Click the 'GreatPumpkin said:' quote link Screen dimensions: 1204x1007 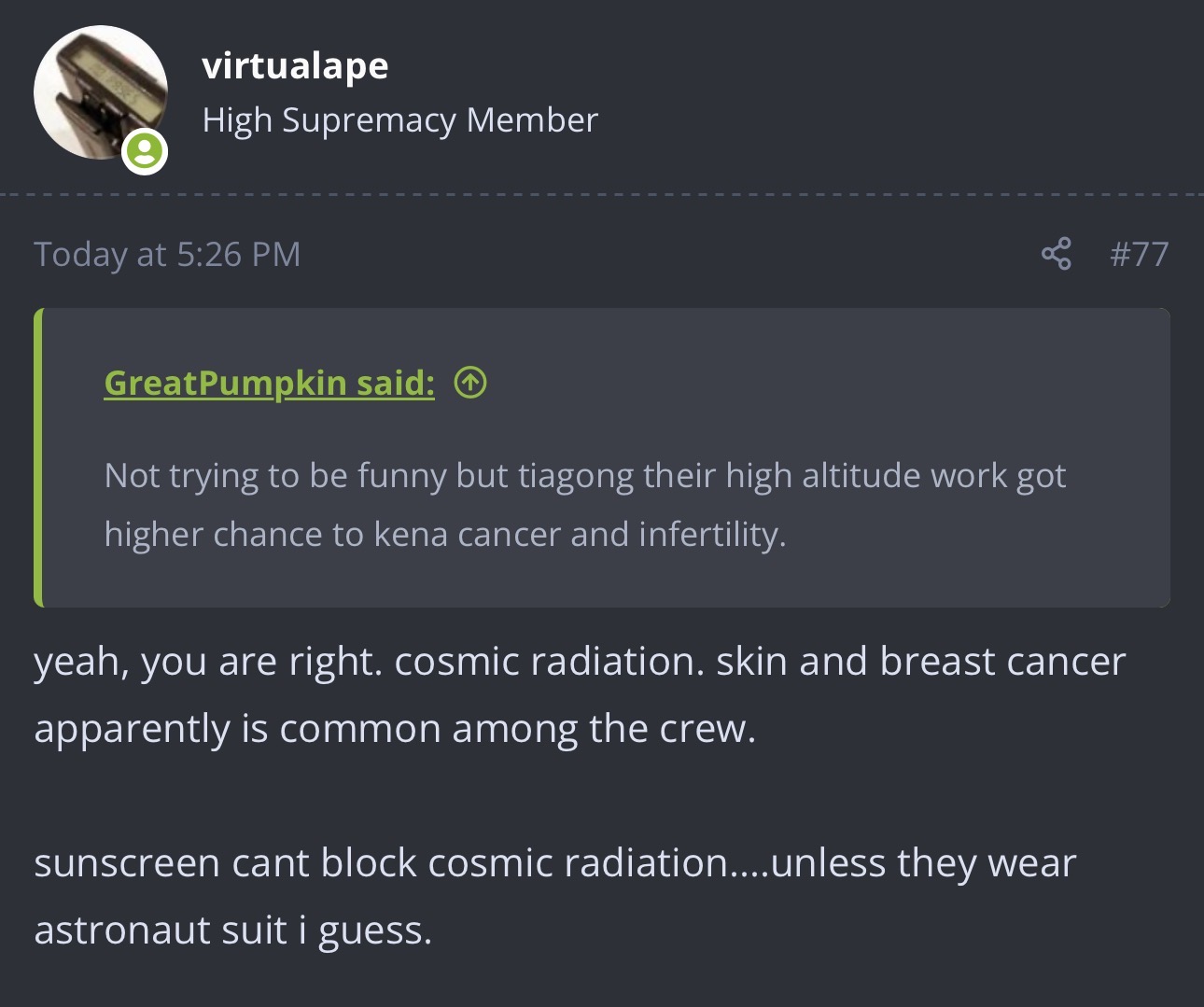(270, 383)
